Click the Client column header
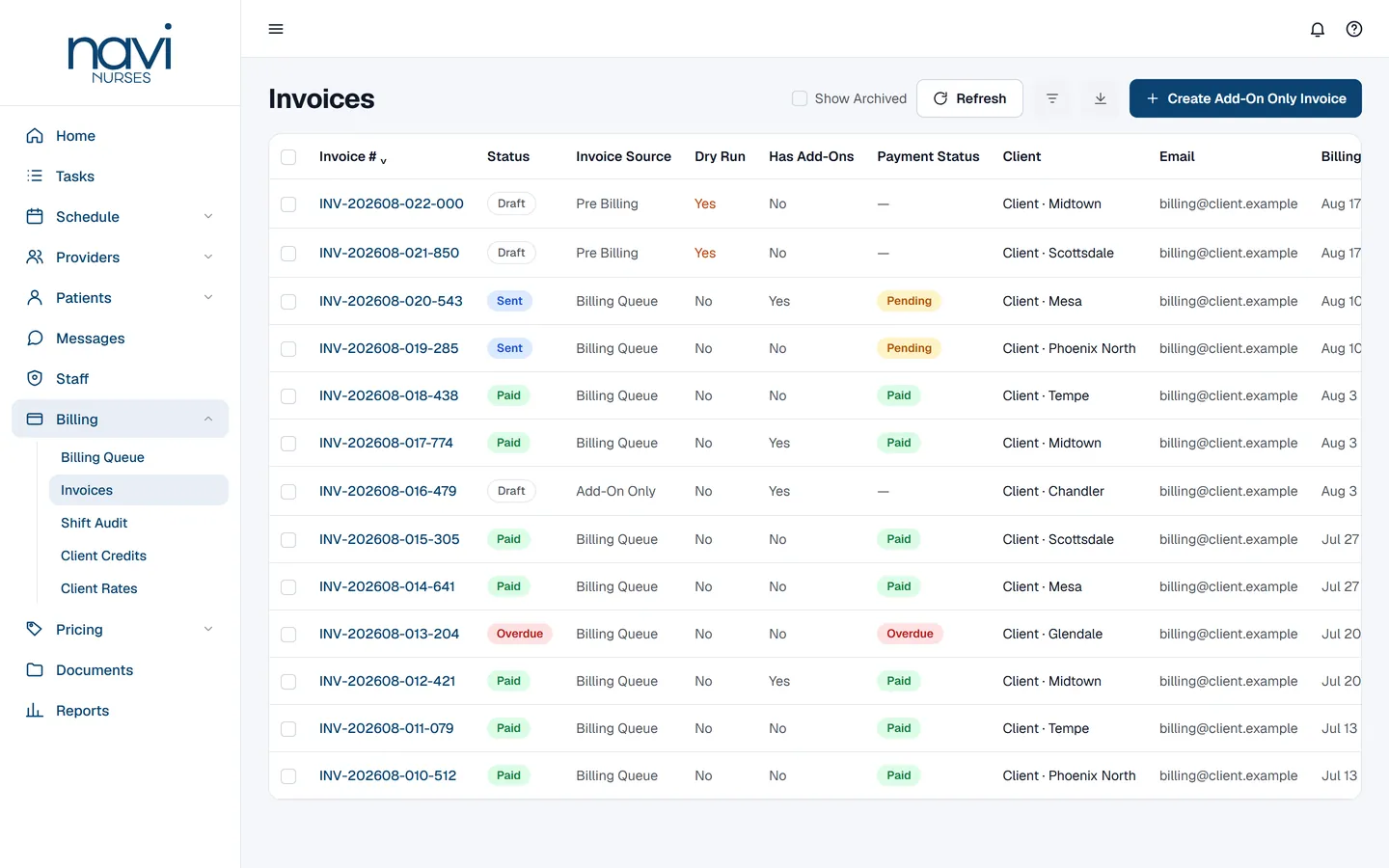The width and height of the screenshot is (1389, 868). click(x=1021, y=156)
